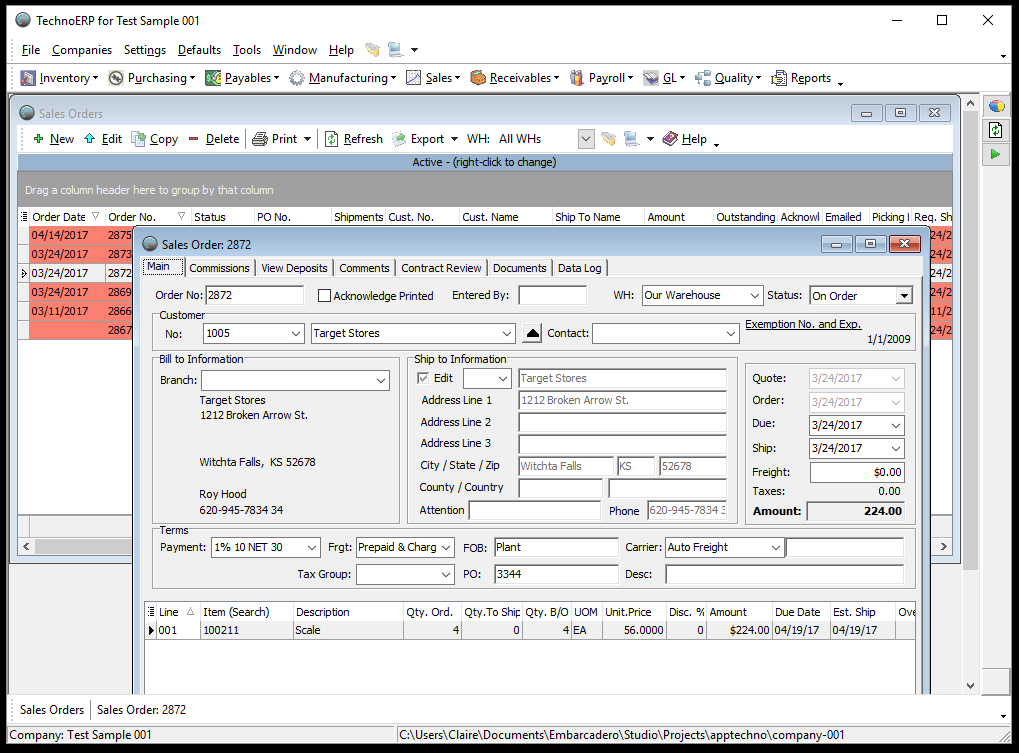Expand the Bill to Branch dropdown
Screen dimensions: 1019x753
[381, 381]
